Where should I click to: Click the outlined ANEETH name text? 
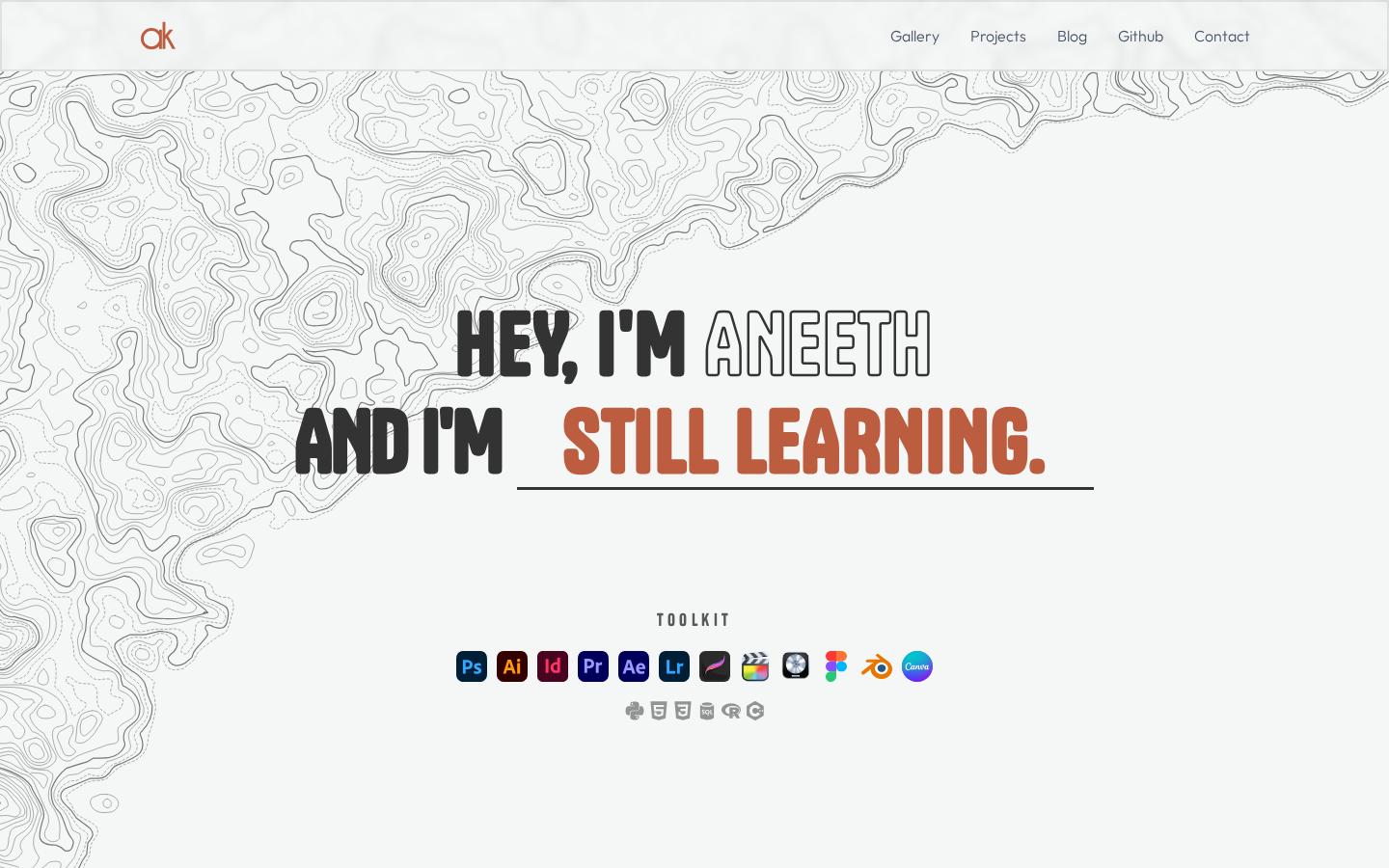[818, 344]
